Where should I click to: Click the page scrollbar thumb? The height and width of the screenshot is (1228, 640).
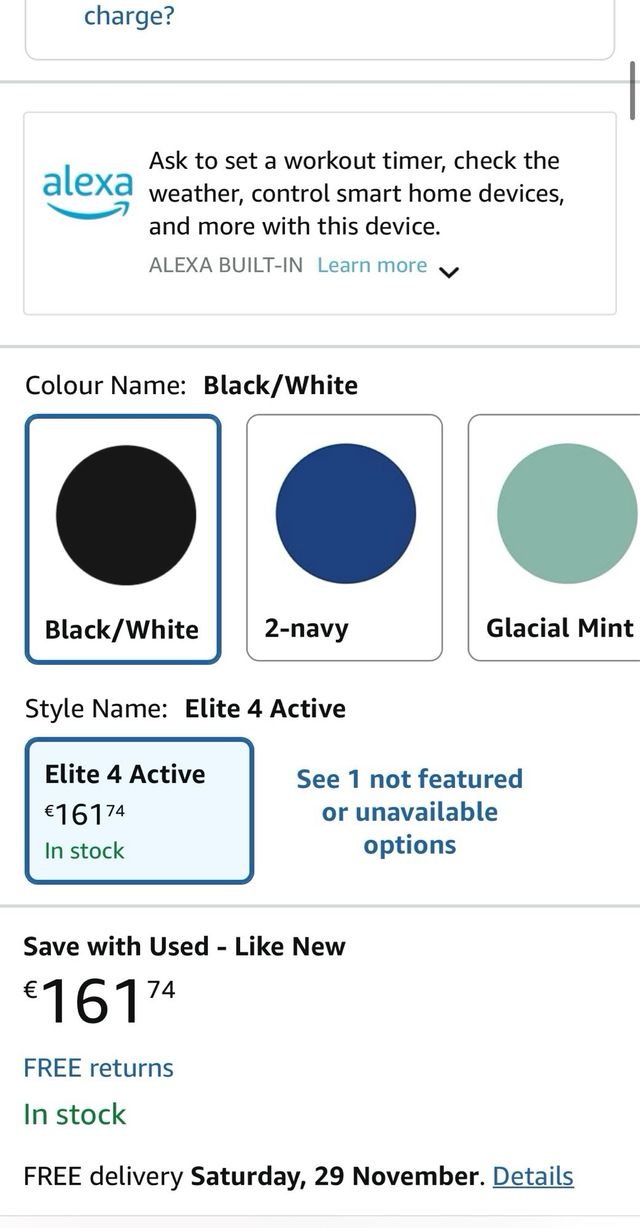[633, 90]
